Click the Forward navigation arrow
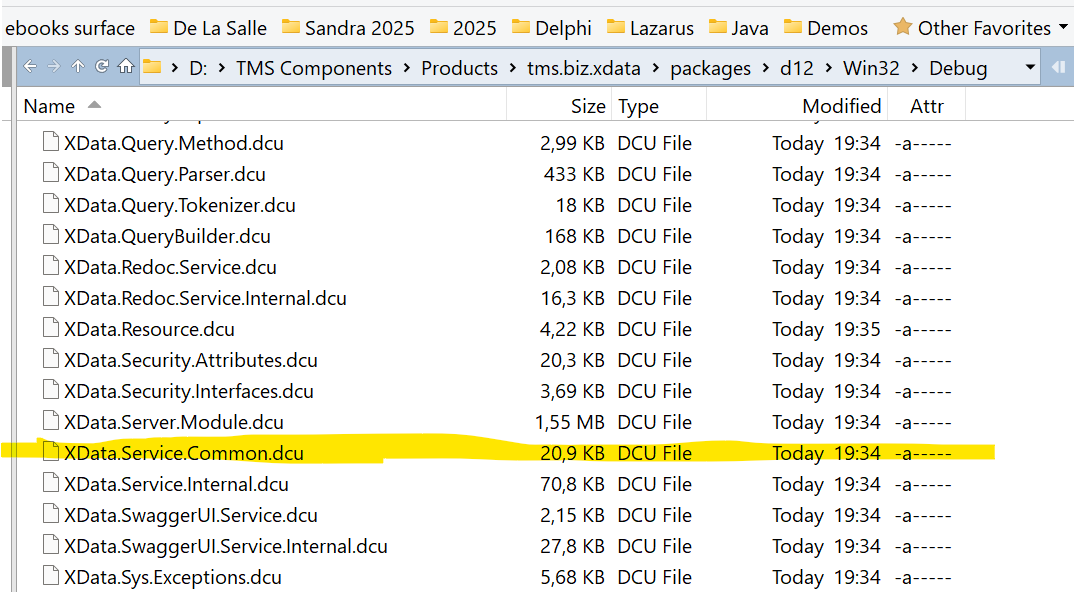 point(54,67)
